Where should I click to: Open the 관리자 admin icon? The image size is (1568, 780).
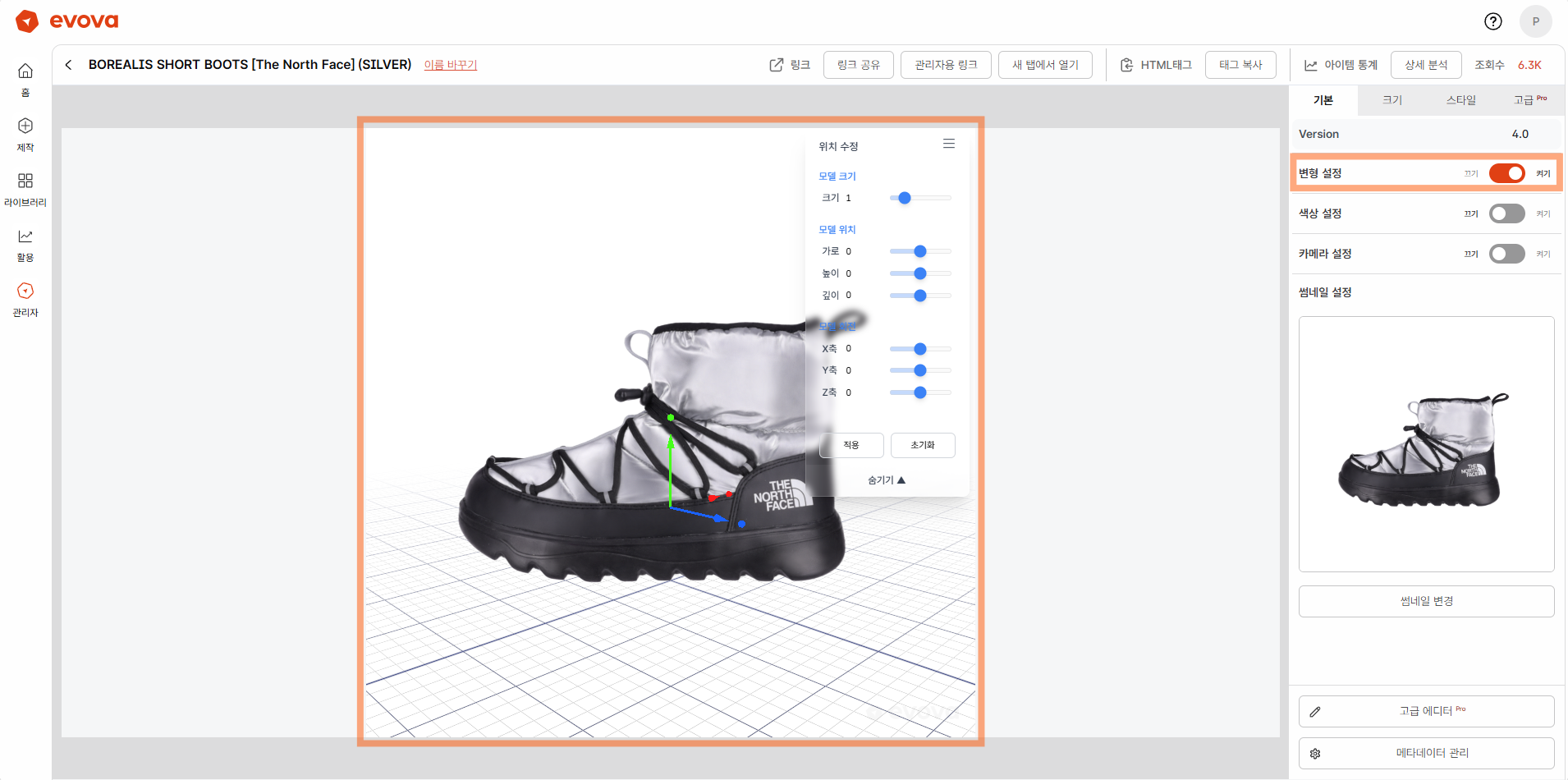pyautogui.click(x=25, y=291)
